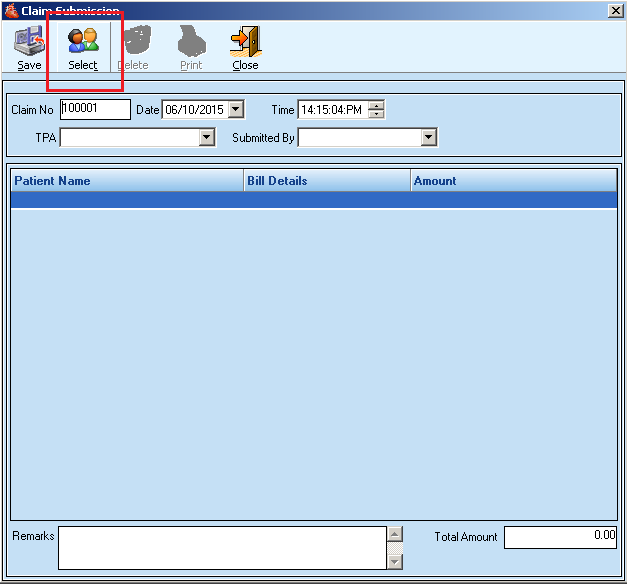This screenshot has height=584, width=627.
Task: Open the TPA dropdown list
Action: (207, 138)
